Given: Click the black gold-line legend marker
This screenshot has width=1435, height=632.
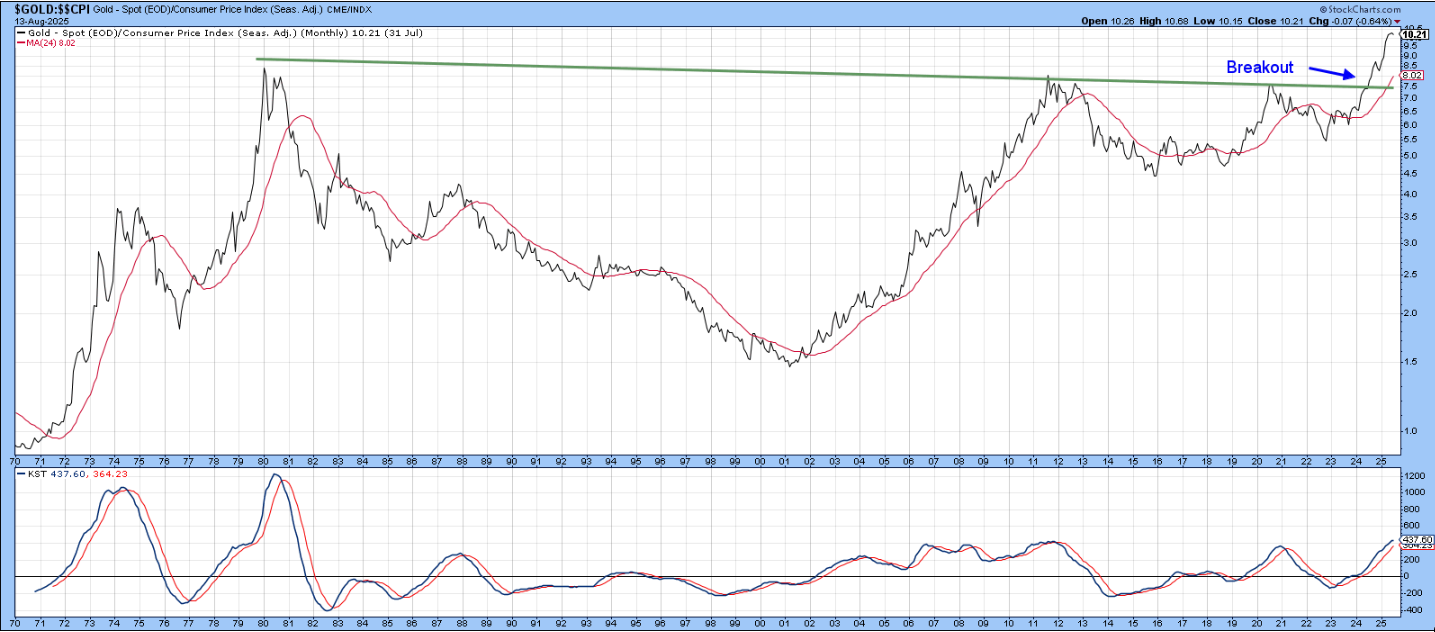Looking at the screenshot, I should pos(22,33).
